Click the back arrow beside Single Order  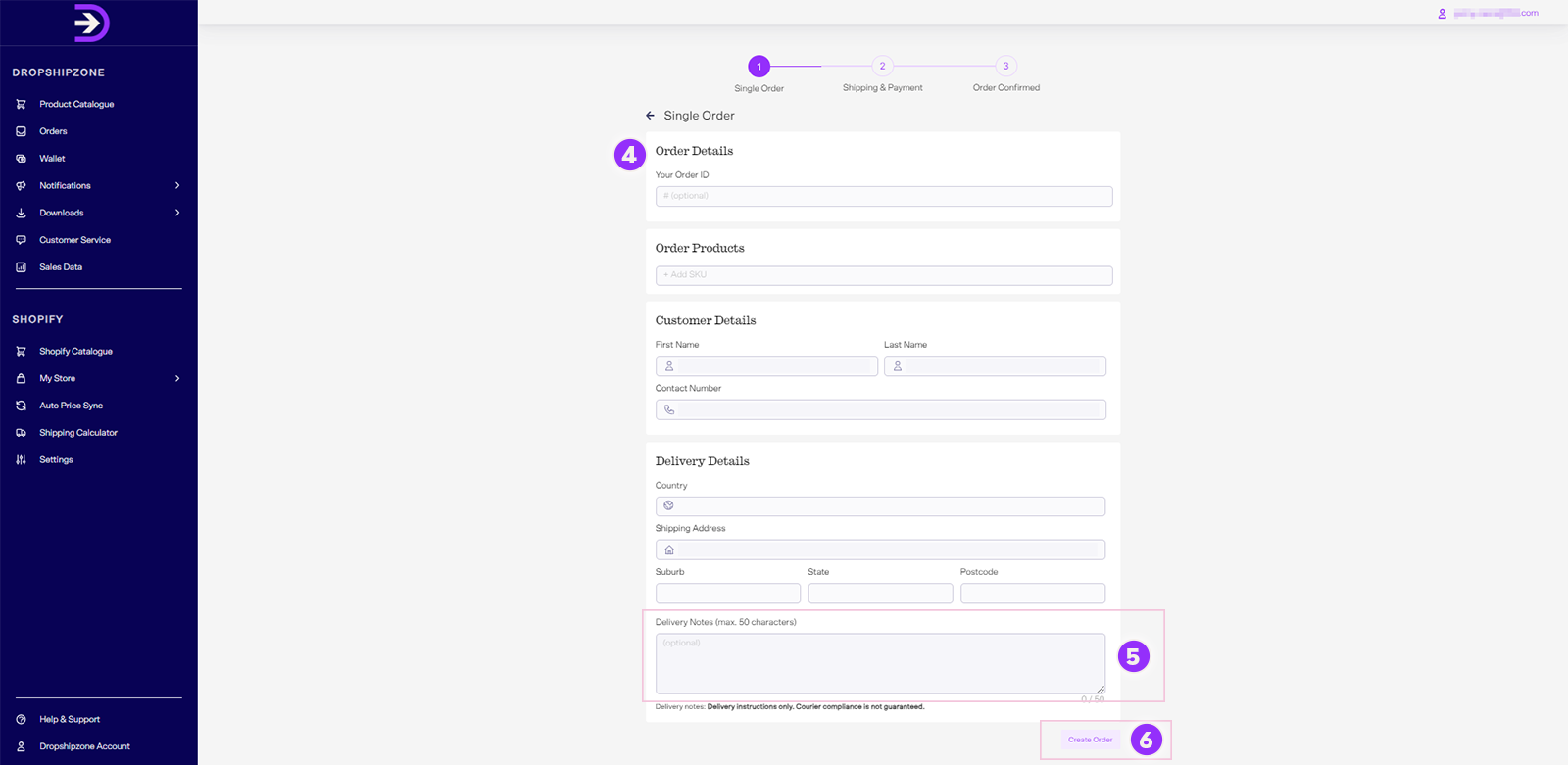point(650,116)
